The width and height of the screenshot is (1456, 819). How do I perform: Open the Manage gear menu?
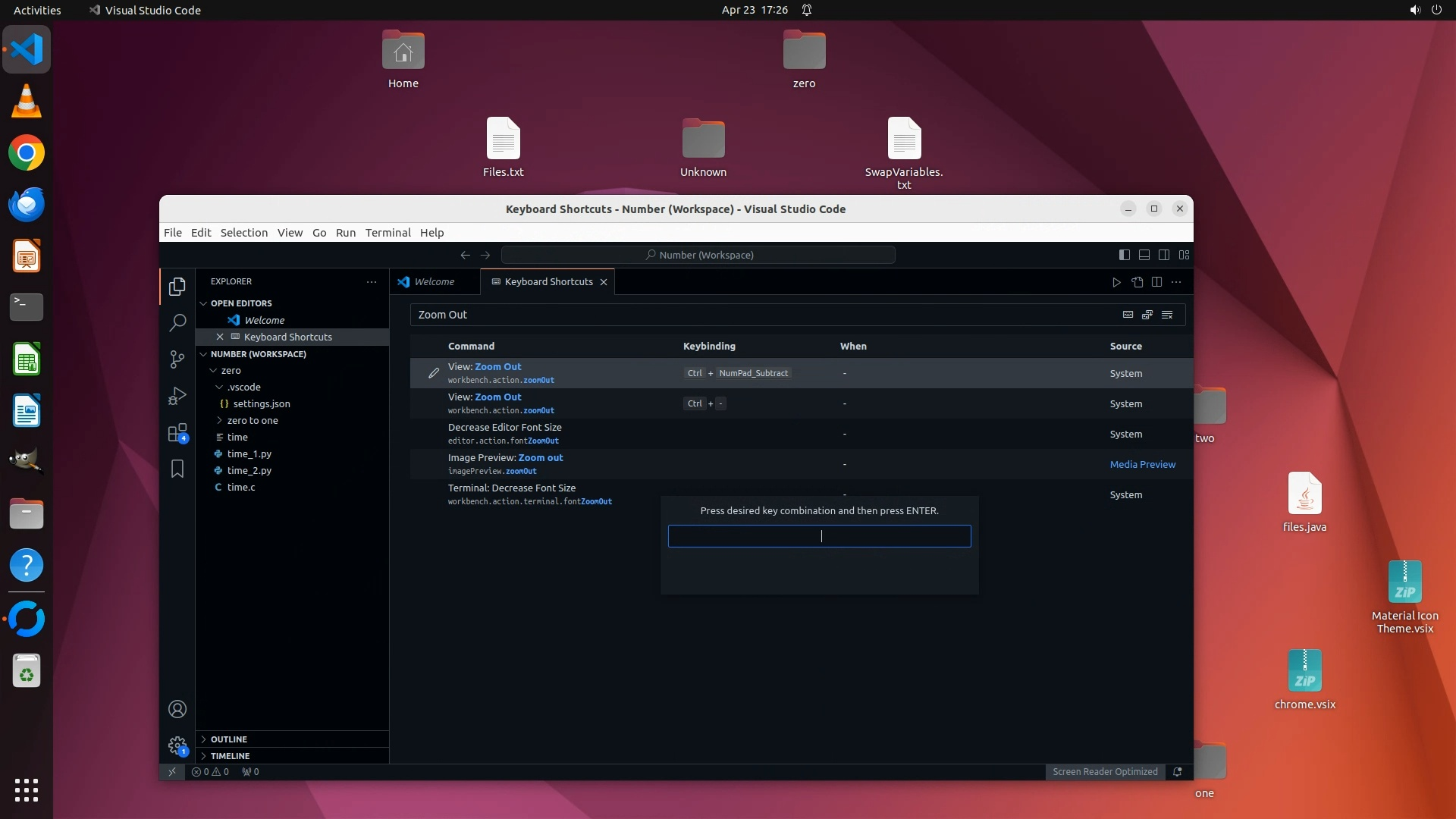coord(177,745)
